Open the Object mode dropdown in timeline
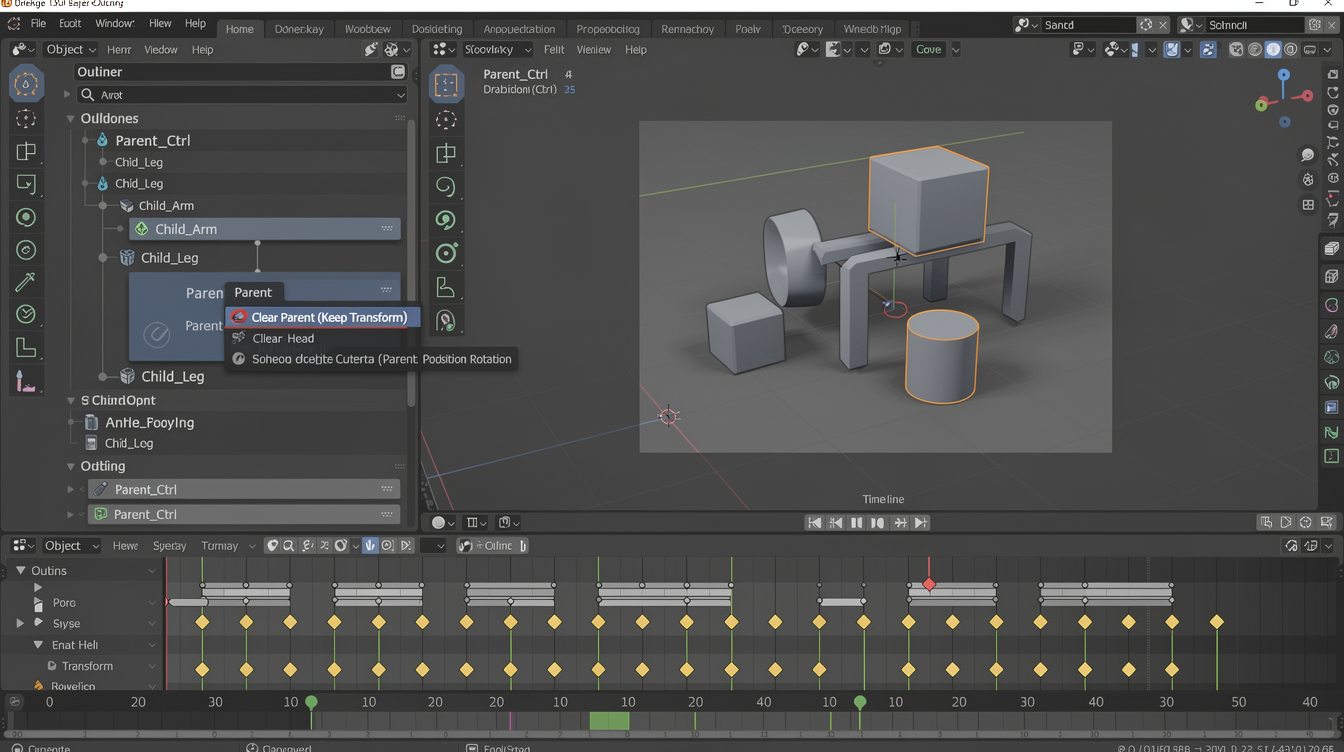 (70, 546)
